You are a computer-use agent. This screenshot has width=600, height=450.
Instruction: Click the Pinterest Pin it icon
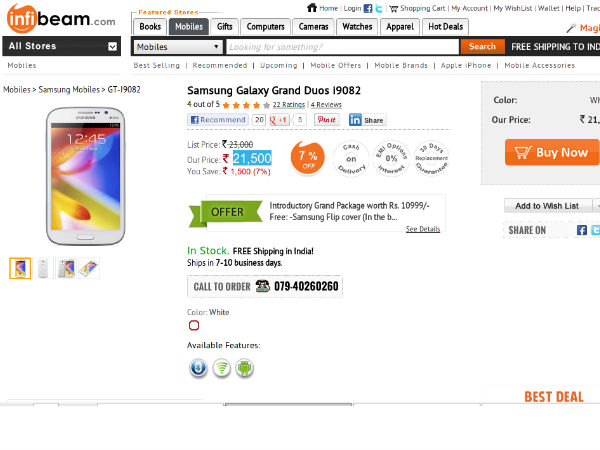(326, 120)
